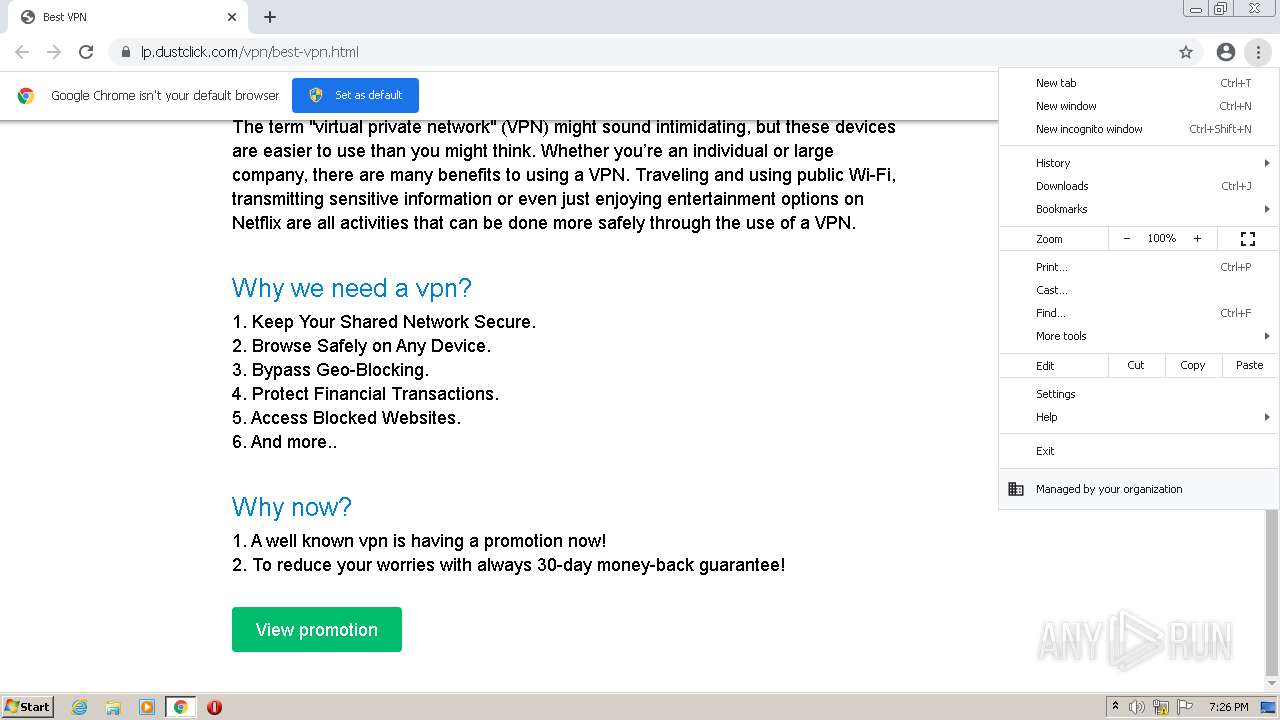Open the file explorer taskbar icon
Screen dimensions: 1280x720
113,707
